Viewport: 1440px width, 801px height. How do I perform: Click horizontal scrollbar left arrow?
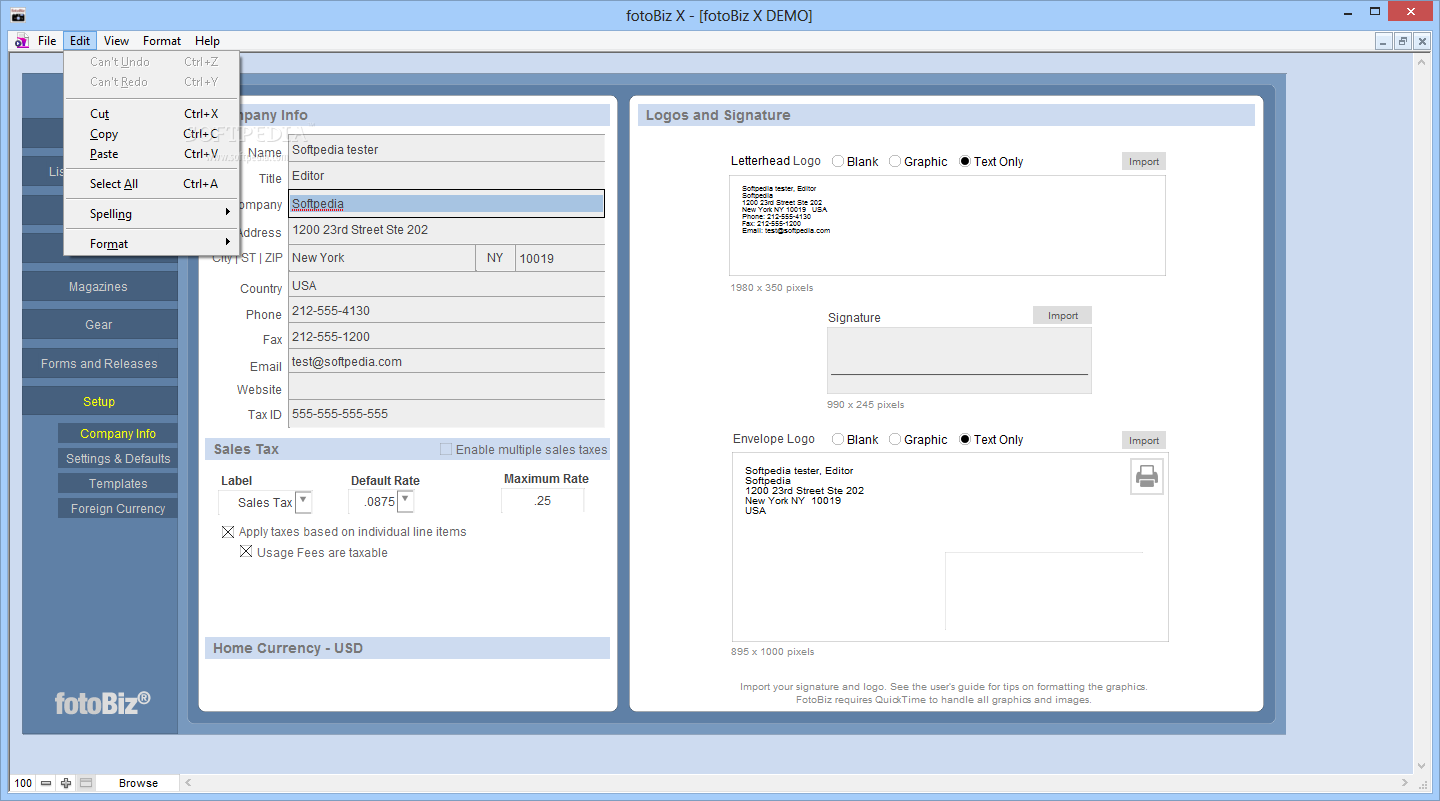click(188, 783)
